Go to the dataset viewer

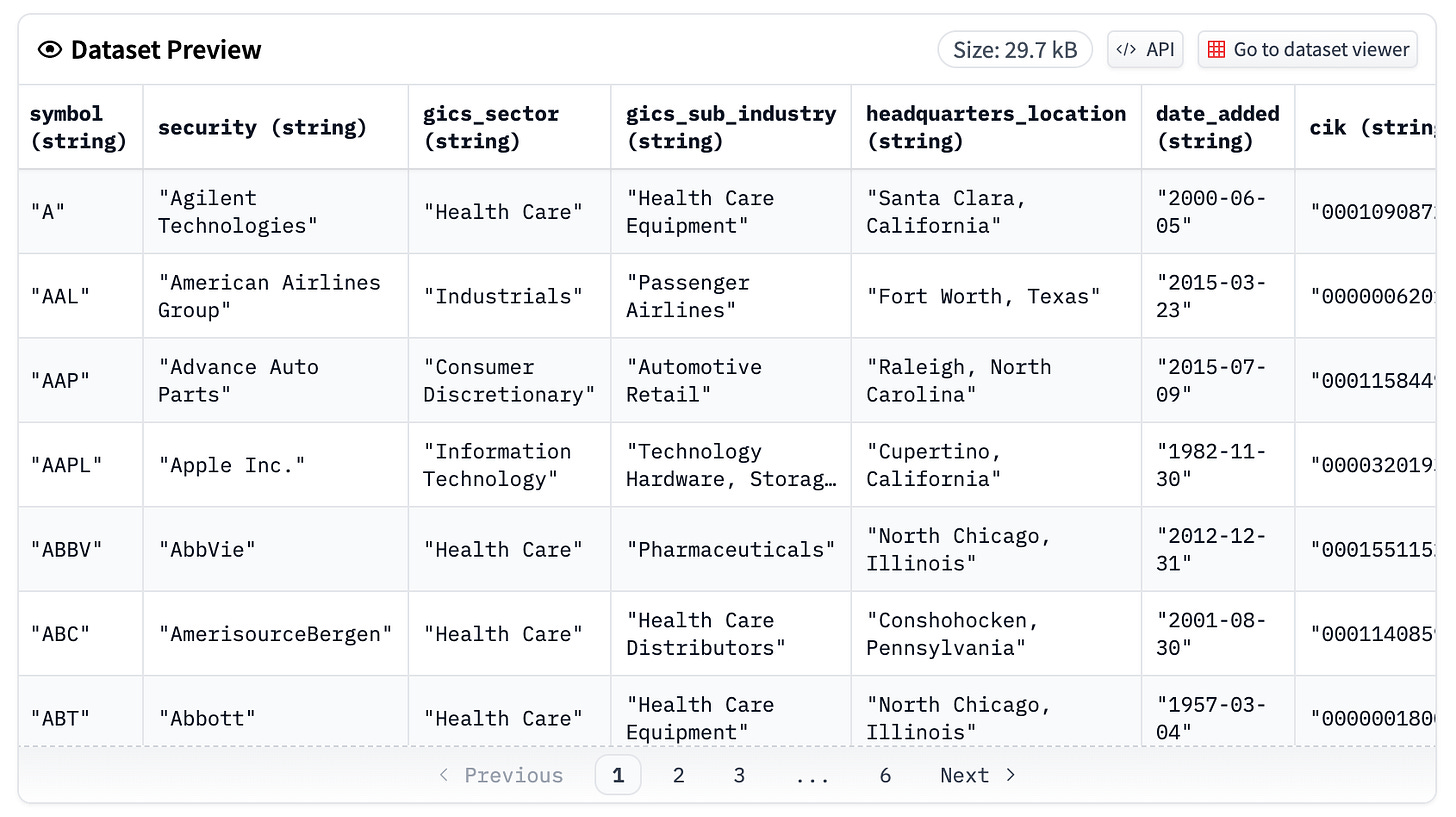click(x=1307, y=48)
